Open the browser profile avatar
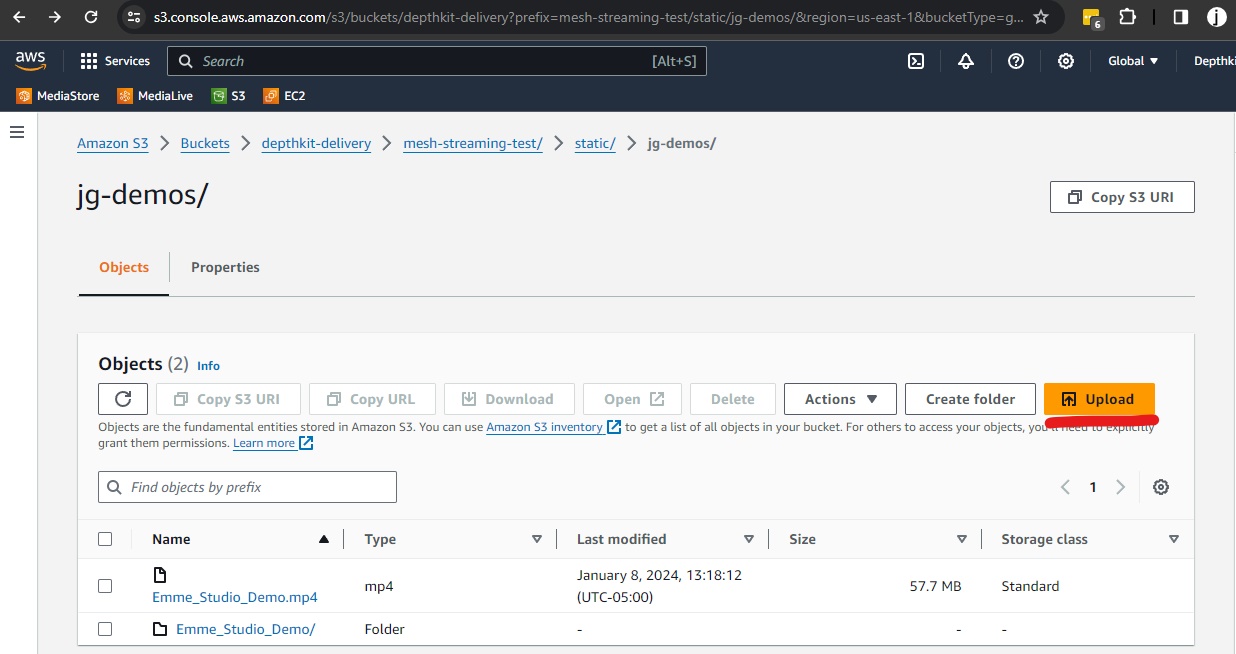The height and width of the screenshot is (654, 1236). pos(1216,17)
